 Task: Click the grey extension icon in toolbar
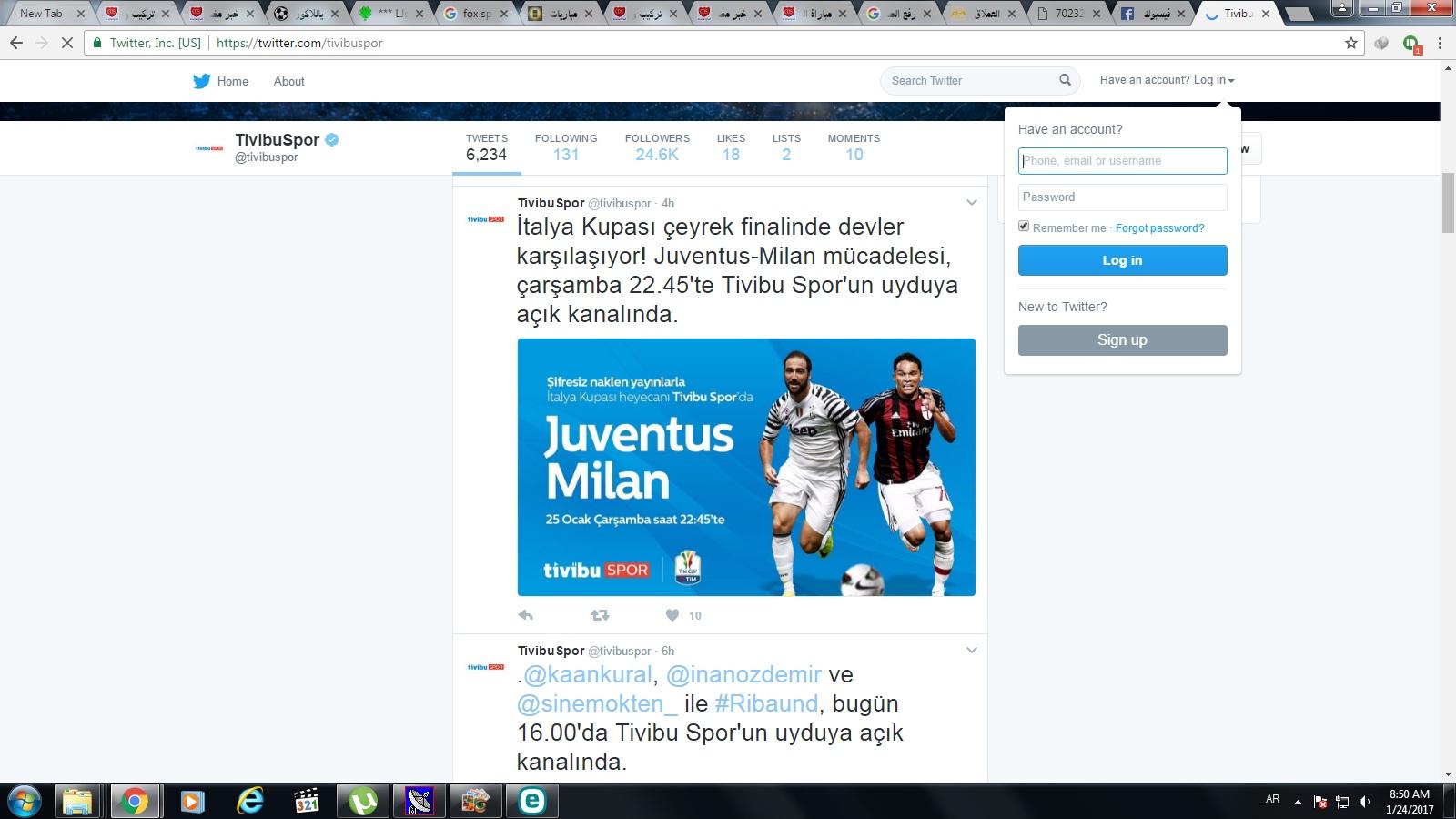click(1381, 43)
